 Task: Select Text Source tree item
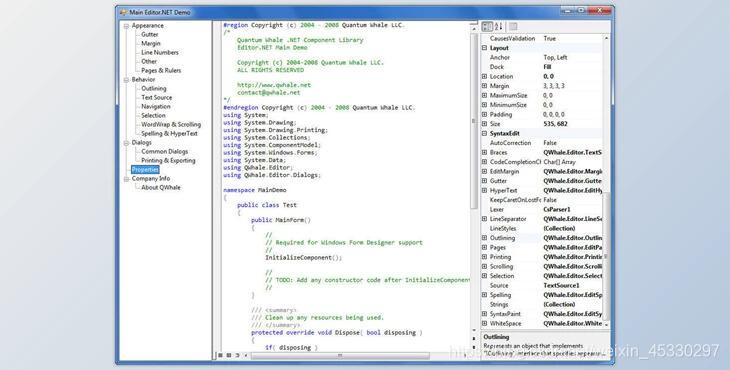tap(156, 98)
